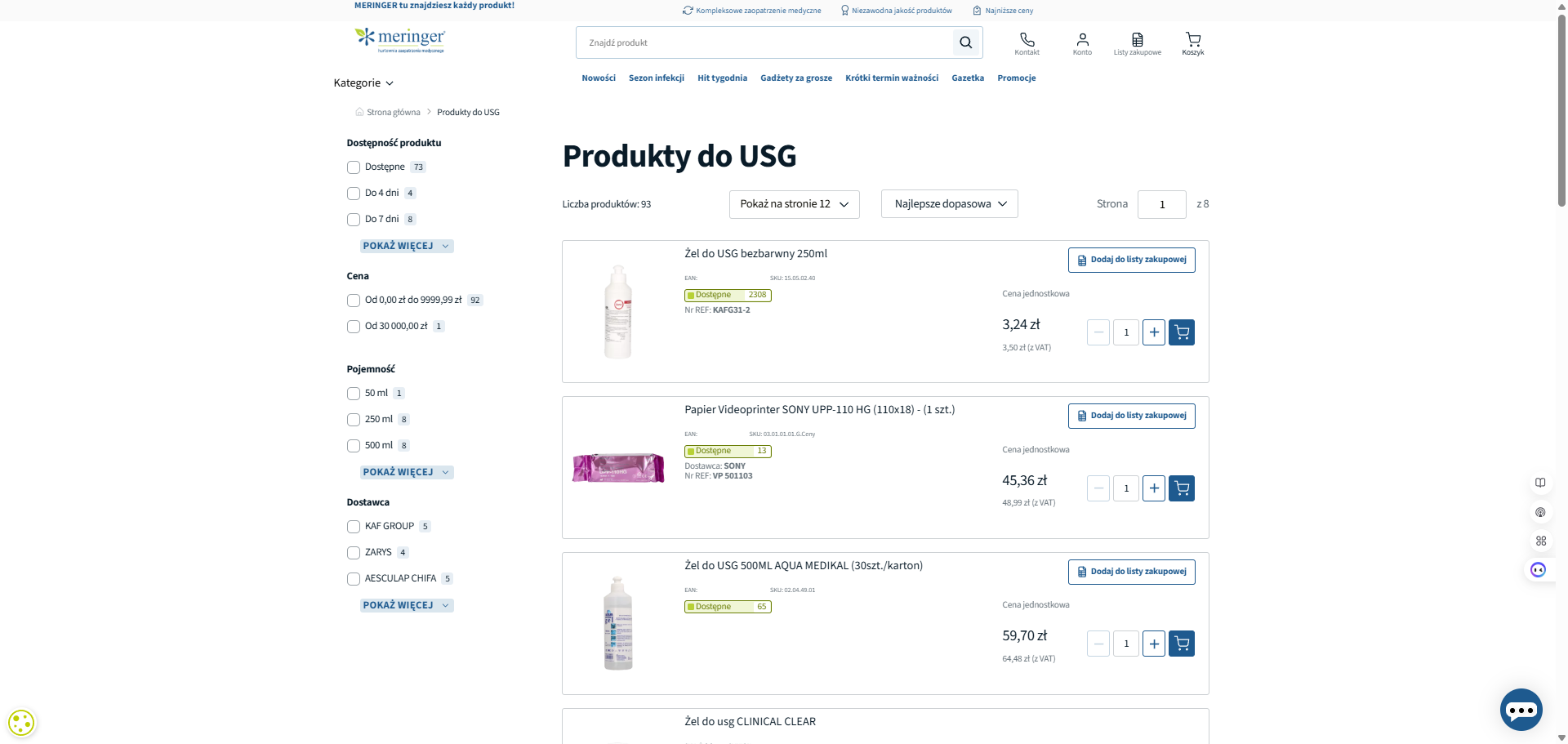Open the Nowości menu item

pyautogui.click(x=599, y=78)
